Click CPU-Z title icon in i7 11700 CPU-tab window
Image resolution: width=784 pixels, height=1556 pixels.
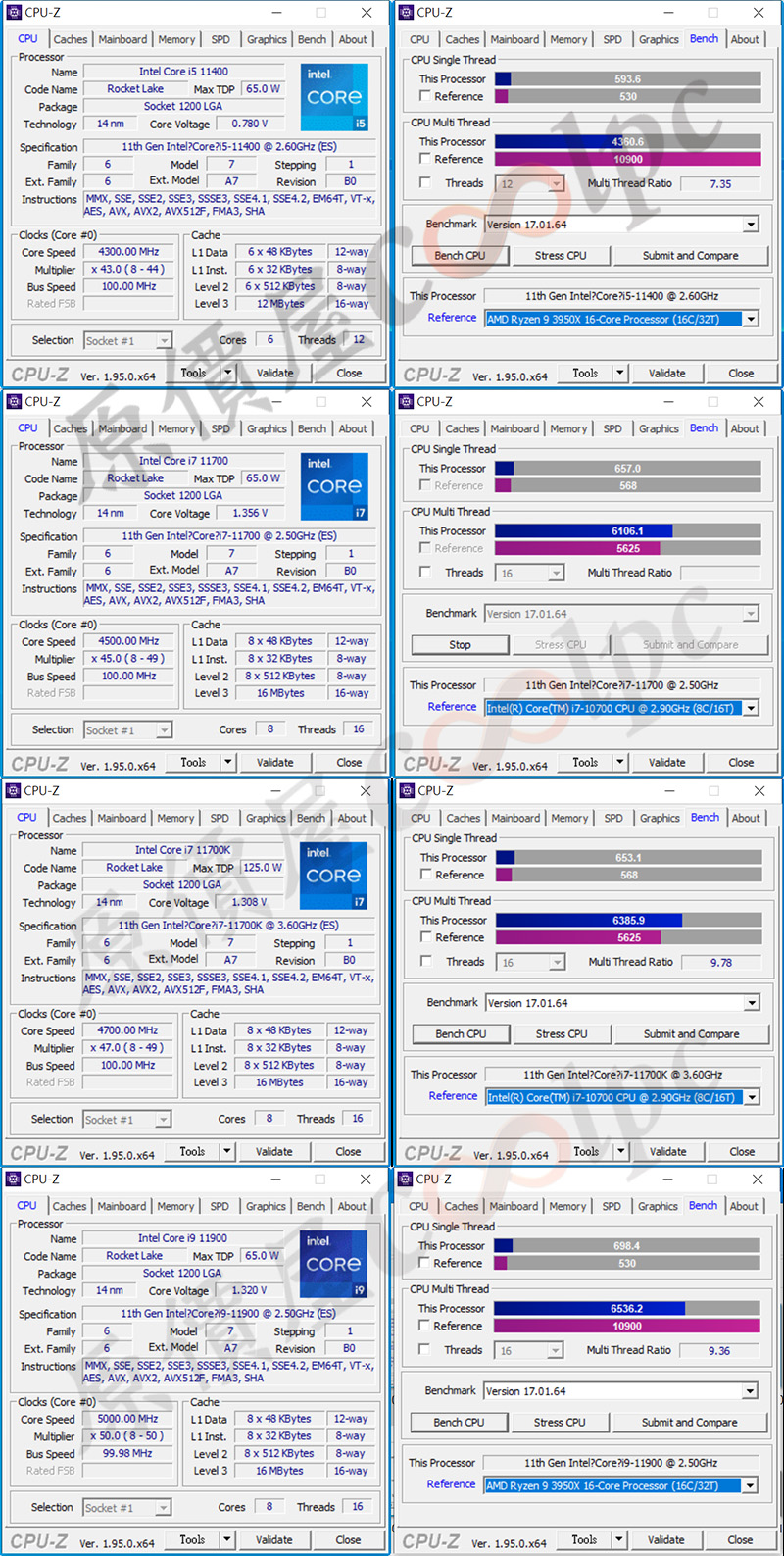click(x=15, y=402)
